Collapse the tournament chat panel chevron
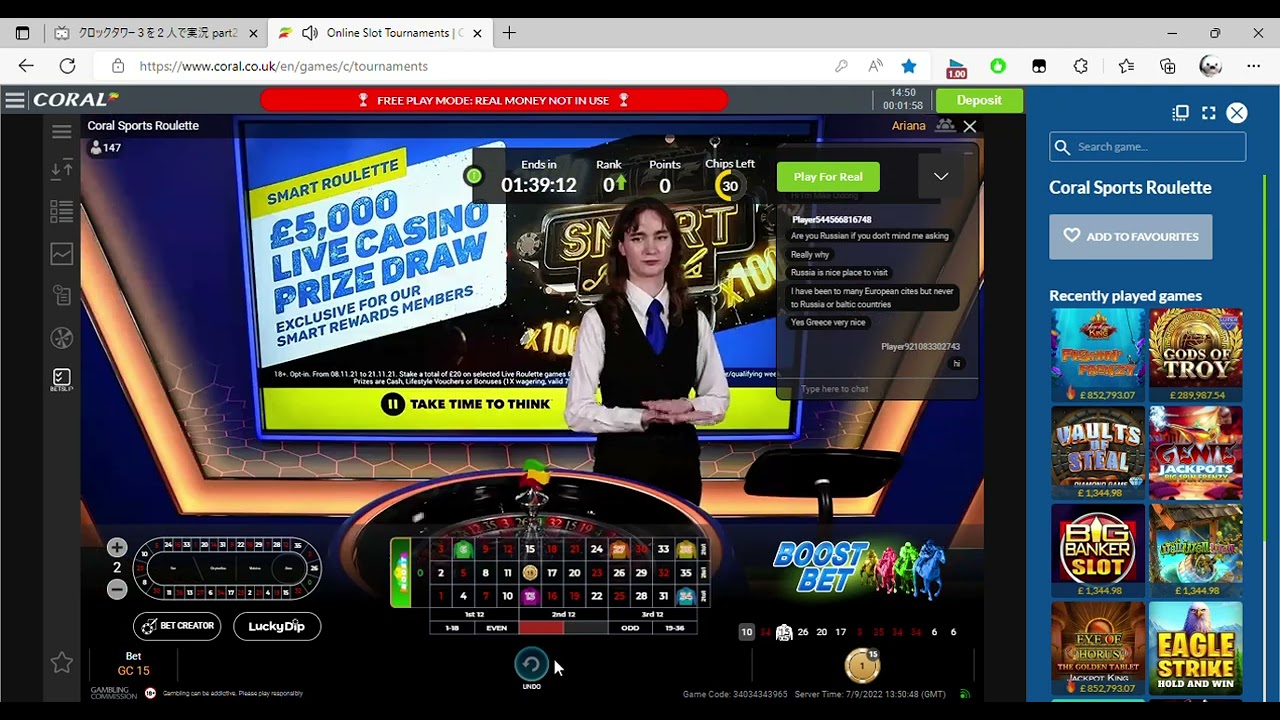Image resolution: width=1280 pixels, height=720 pixels. click(941, 177)
